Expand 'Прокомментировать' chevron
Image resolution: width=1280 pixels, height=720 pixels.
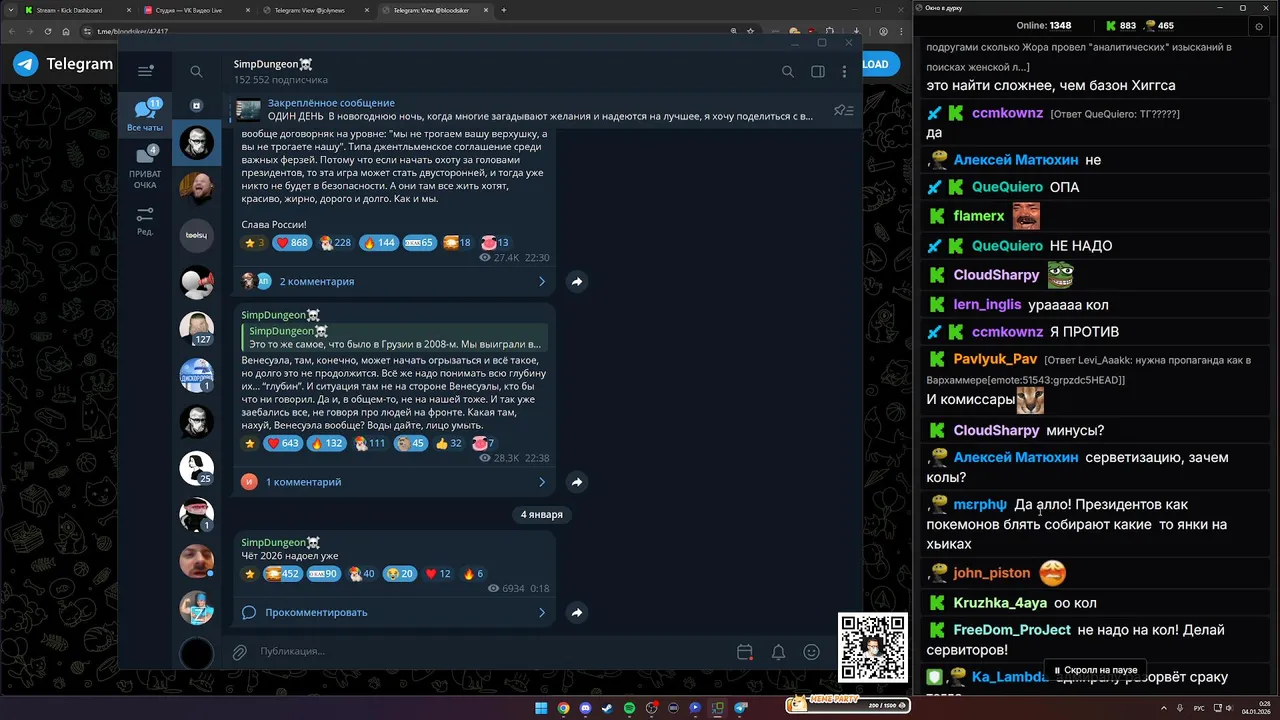click(x=542, y=612)
